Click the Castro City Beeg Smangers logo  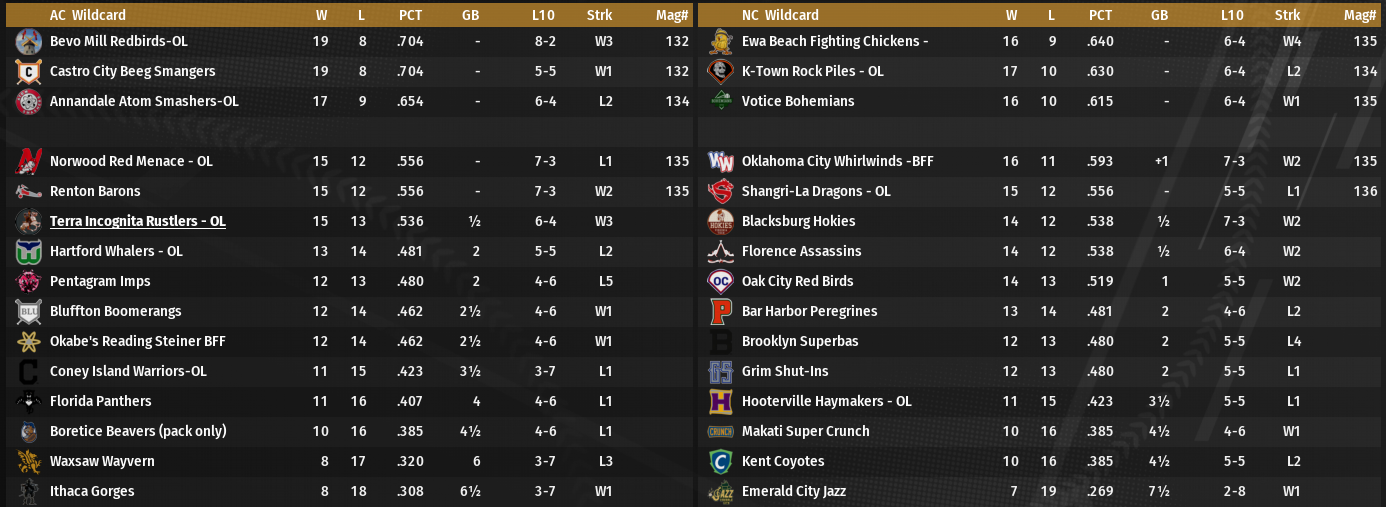click(28, 72)
